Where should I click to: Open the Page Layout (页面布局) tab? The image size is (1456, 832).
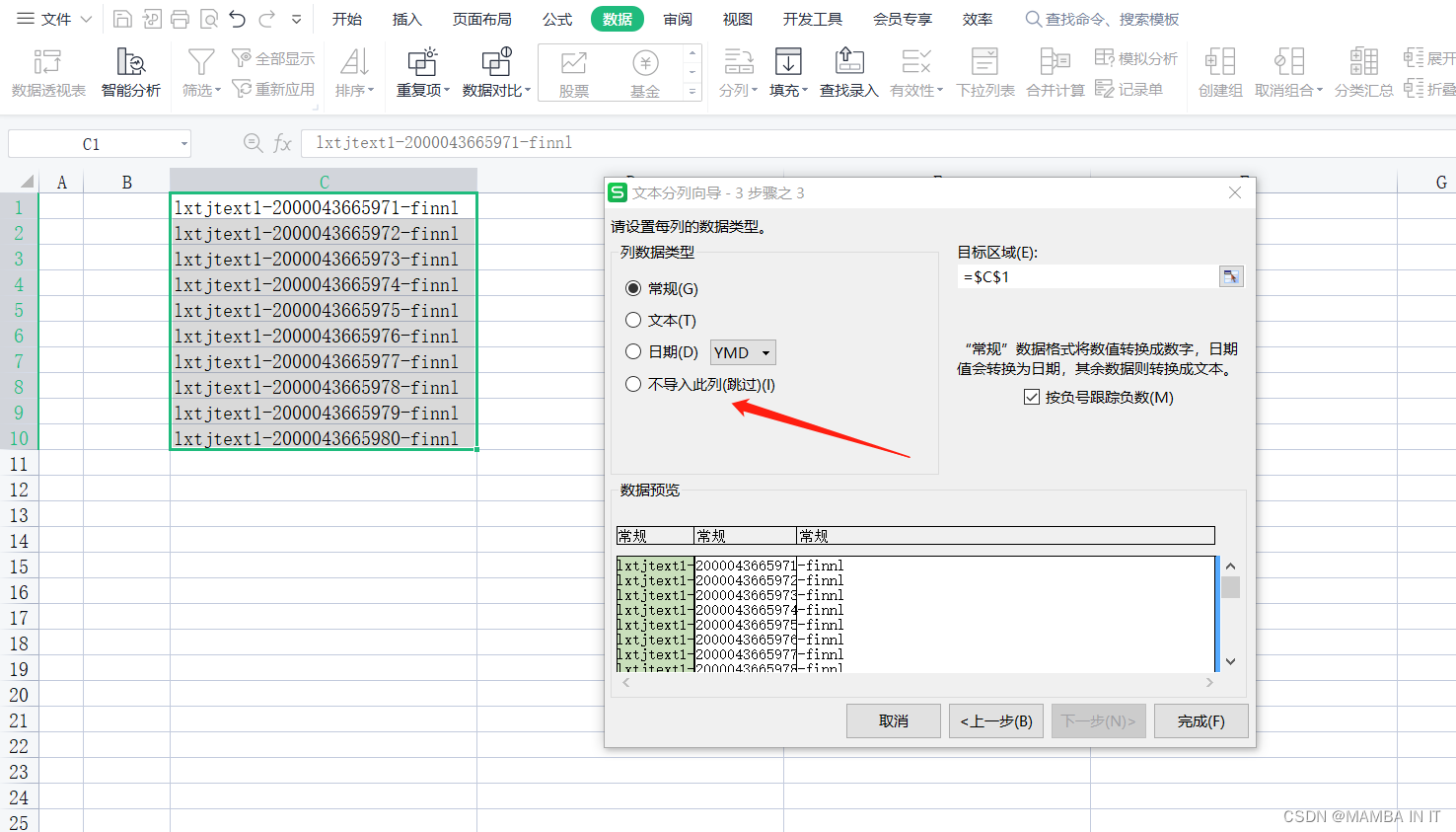tap(481, 19)
